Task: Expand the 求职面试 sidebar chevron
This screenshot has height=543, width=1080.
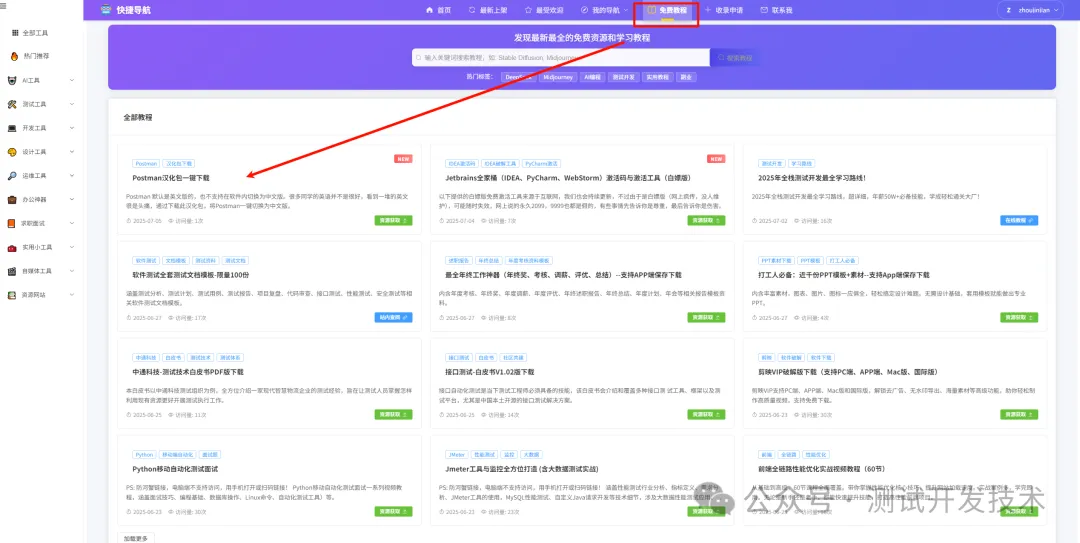Action: pyautogui.click(x=72, y=223)
